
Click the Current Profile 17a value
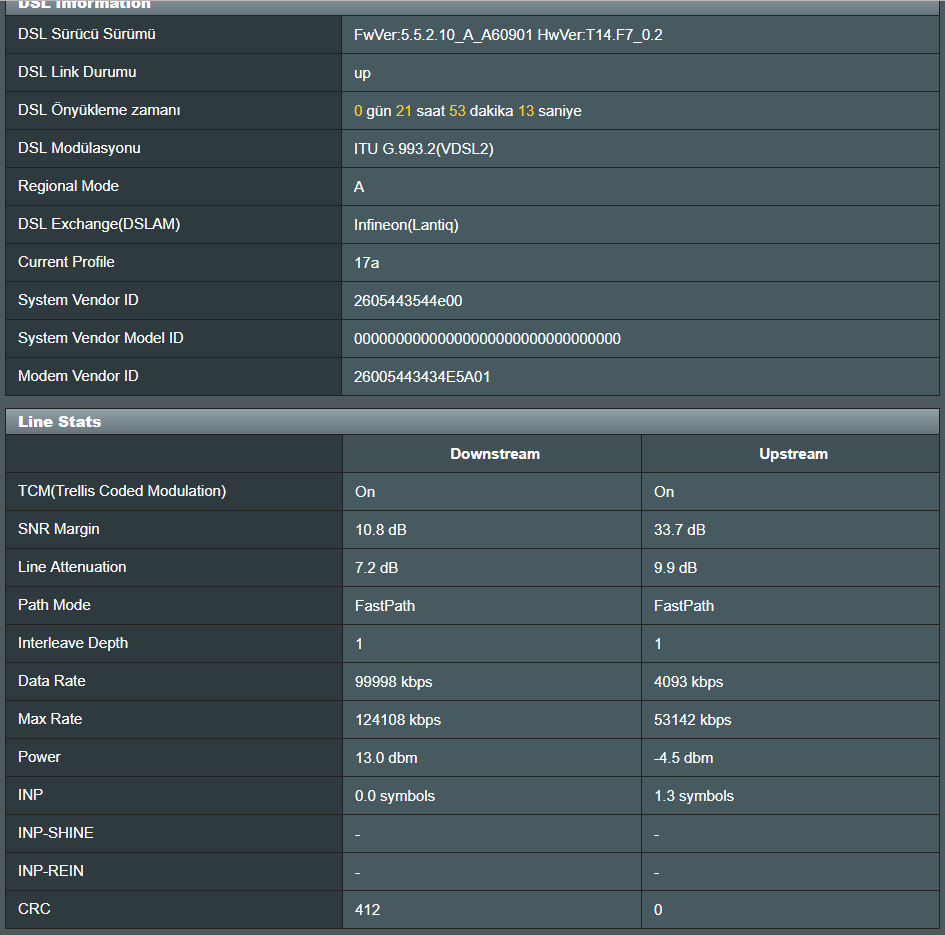366,263
